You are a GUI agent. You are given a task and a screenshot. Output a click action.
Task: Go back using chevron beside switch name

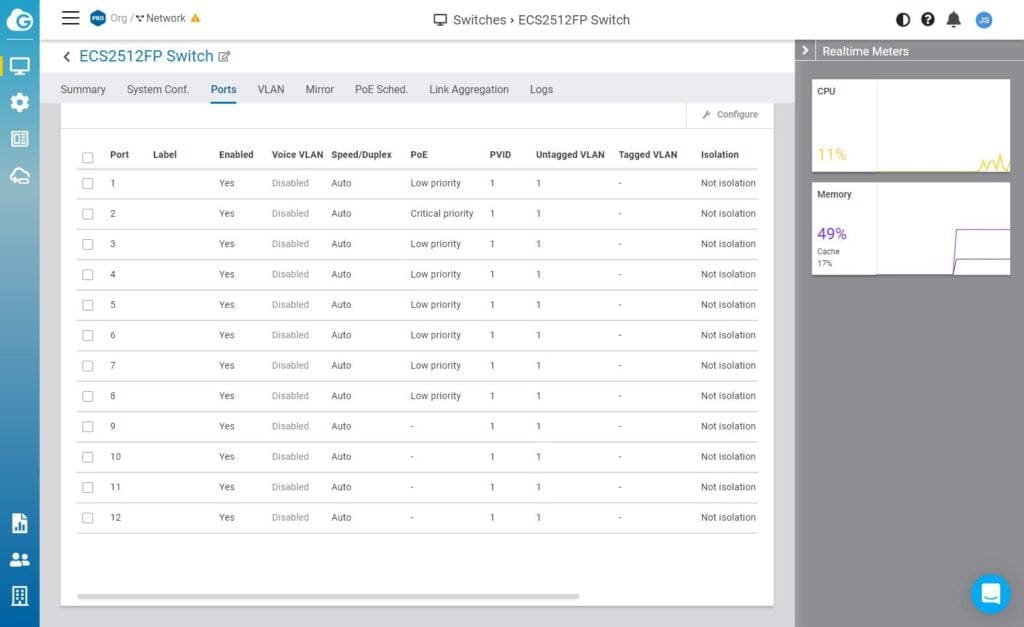(x=67, y=57)
